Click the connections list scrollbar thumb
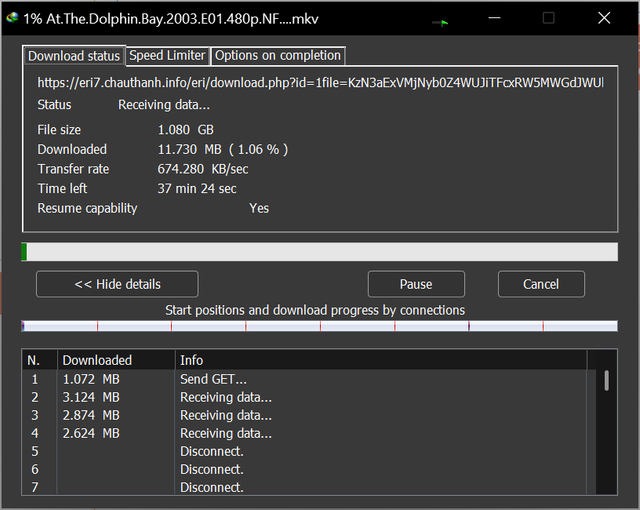 (607, 380)
